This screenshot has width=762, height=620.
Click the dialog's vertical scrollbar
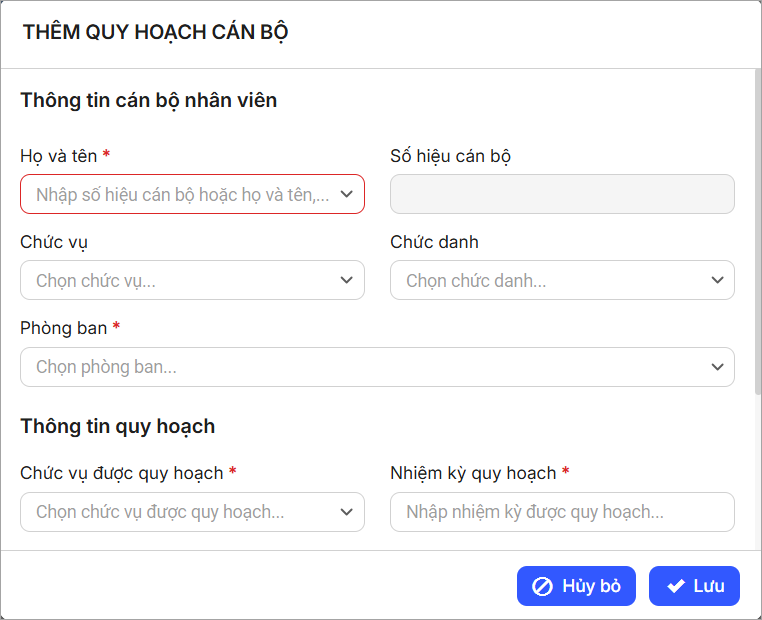coord(757,230)
